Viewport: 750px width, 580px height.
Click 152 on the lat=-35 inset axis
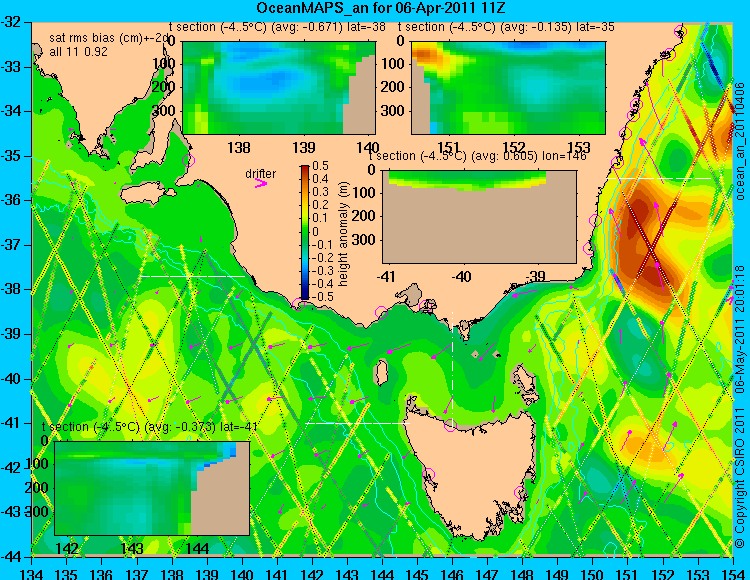(x=514, y=147)
